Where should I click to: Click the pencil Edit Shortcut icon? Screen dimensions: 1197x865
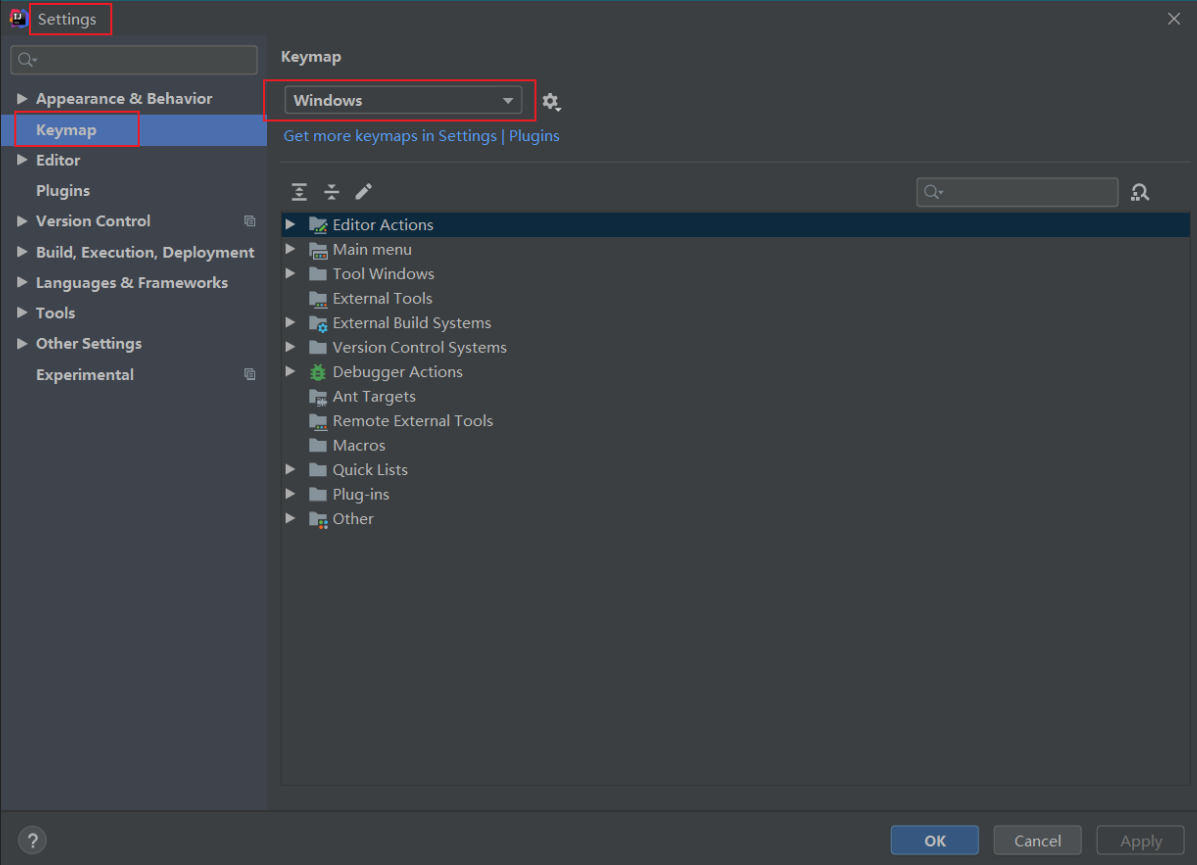pyautogui.click(x=363, y=191)
